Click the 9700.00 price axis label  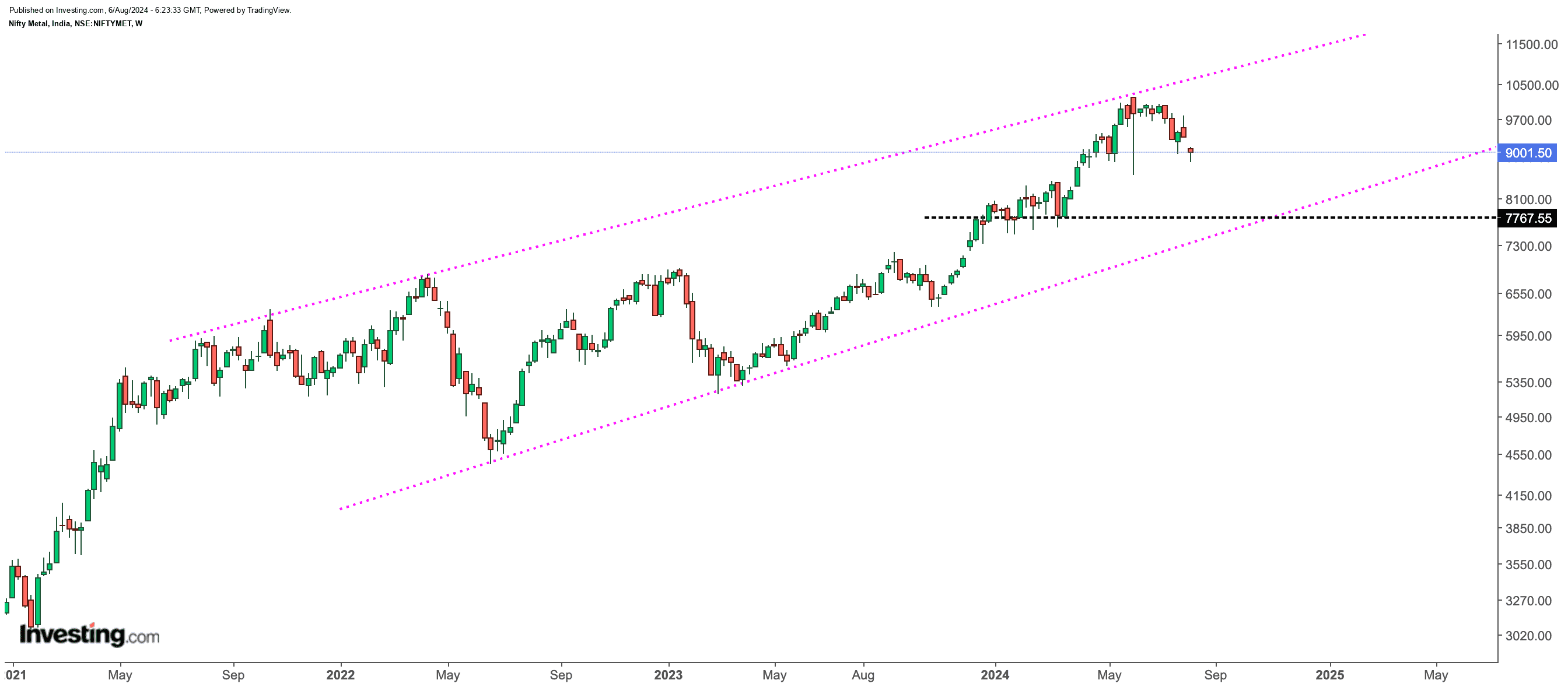(1528, 120)
